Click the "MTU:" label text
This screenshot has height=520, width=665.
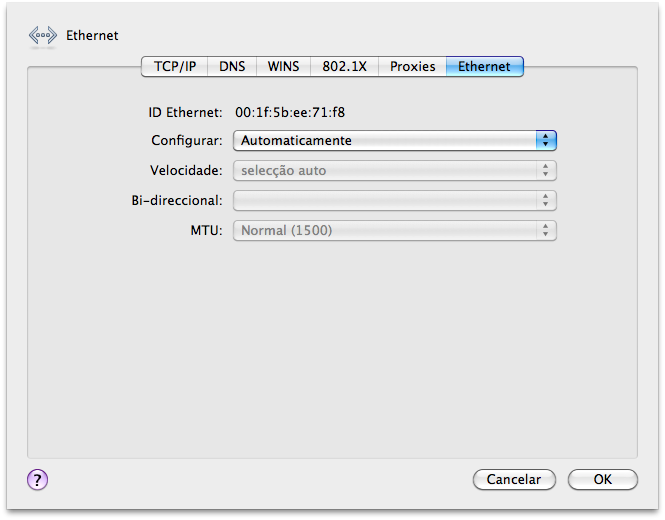coord(207,231)
